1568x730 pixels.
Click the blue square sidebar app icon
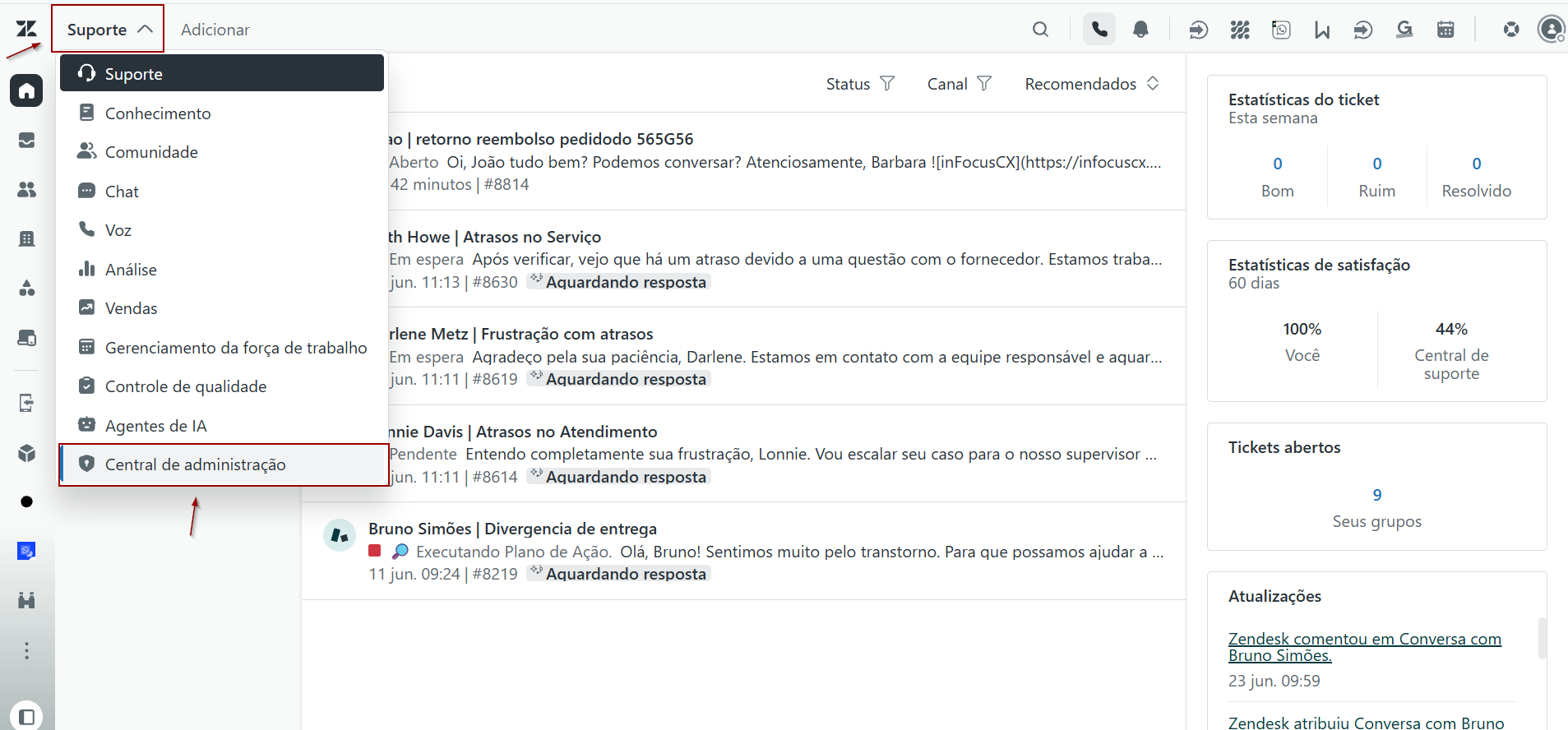point(26,551)
